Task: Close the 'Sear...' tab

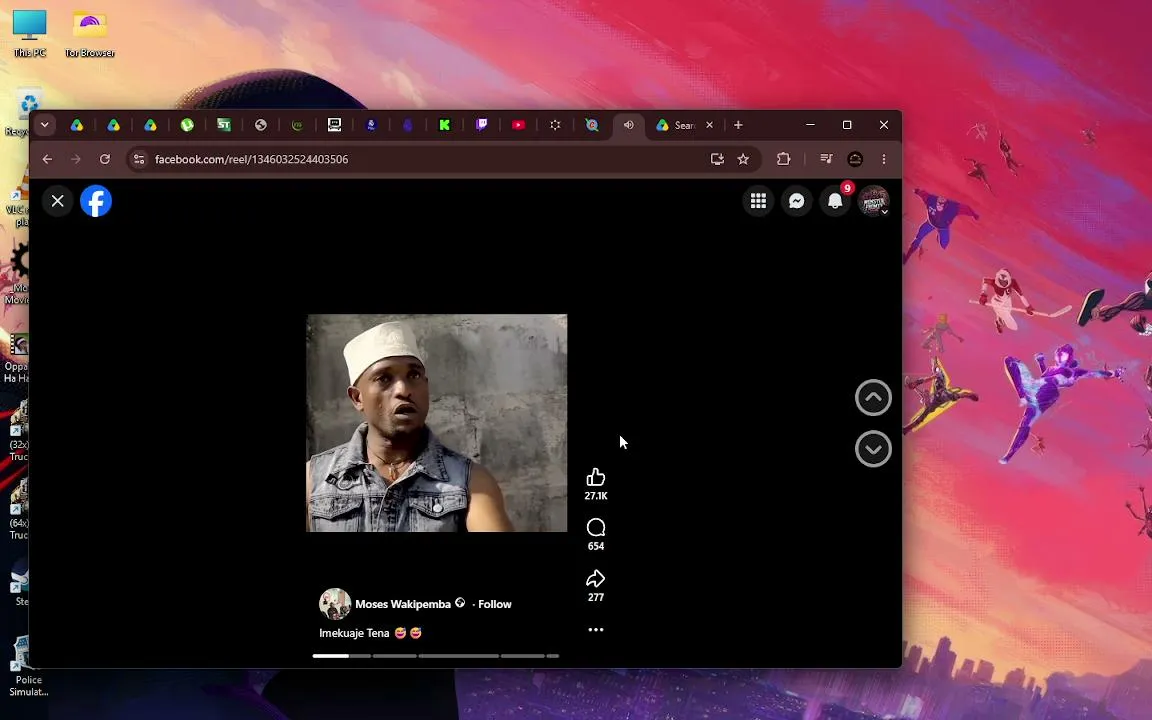Action: point(709,125)
